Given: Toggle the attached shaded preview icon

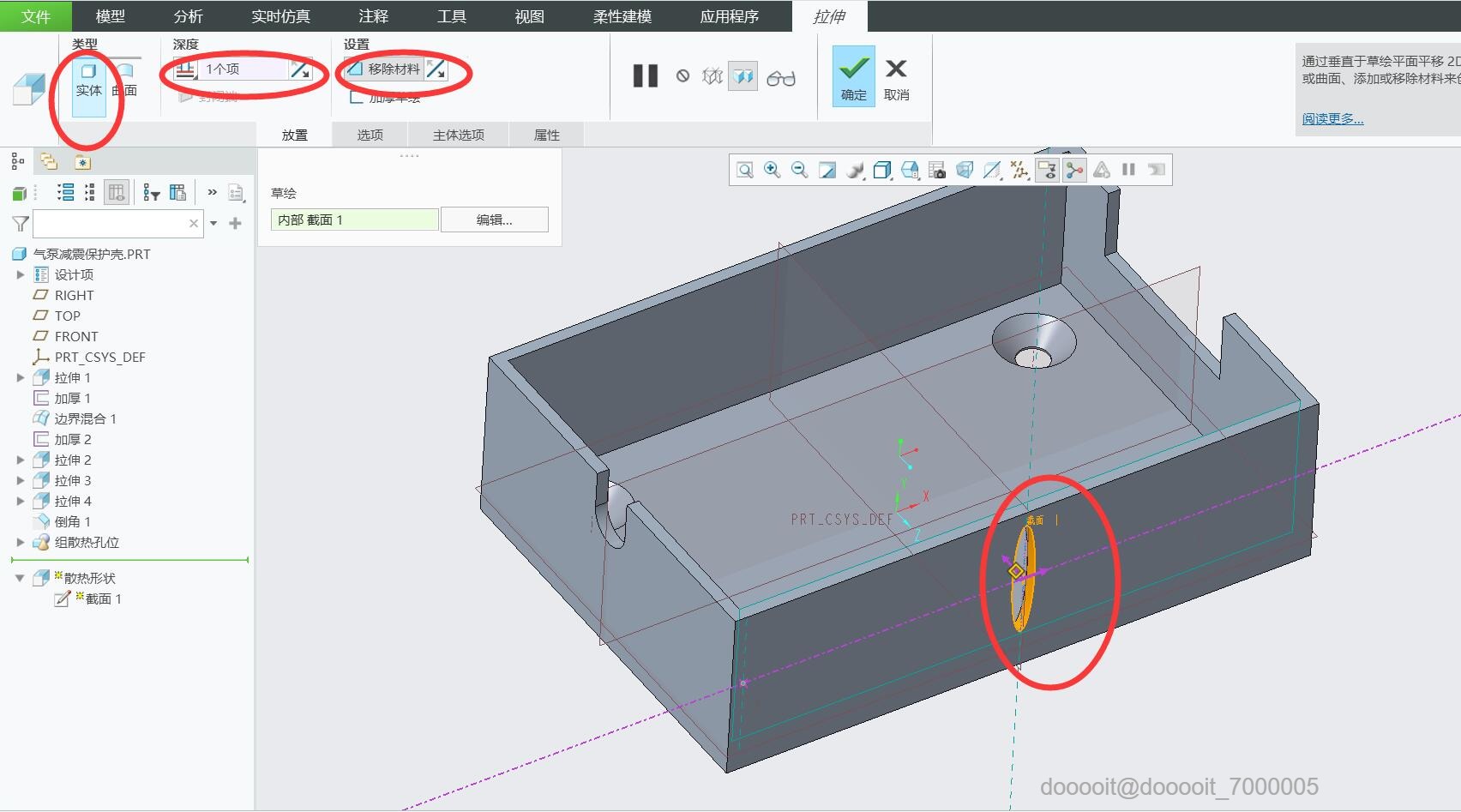Looking at the screenshot, I should (x=743, y=76).
